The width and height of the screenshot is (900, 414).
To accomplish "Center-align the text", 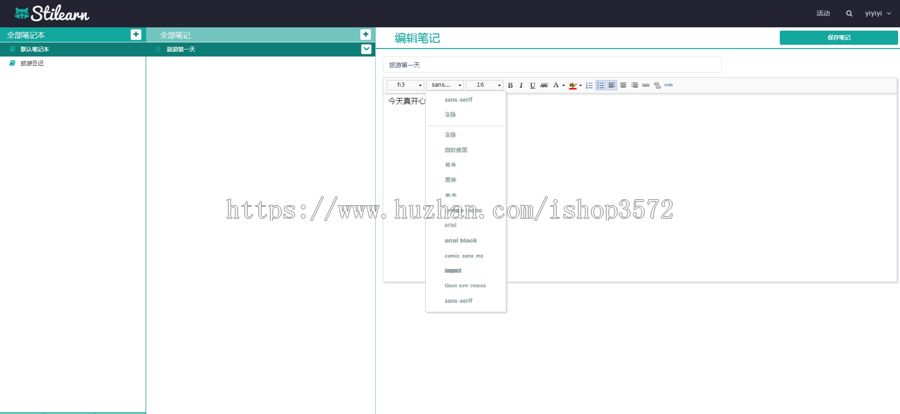I will click(x=623, y=85).
